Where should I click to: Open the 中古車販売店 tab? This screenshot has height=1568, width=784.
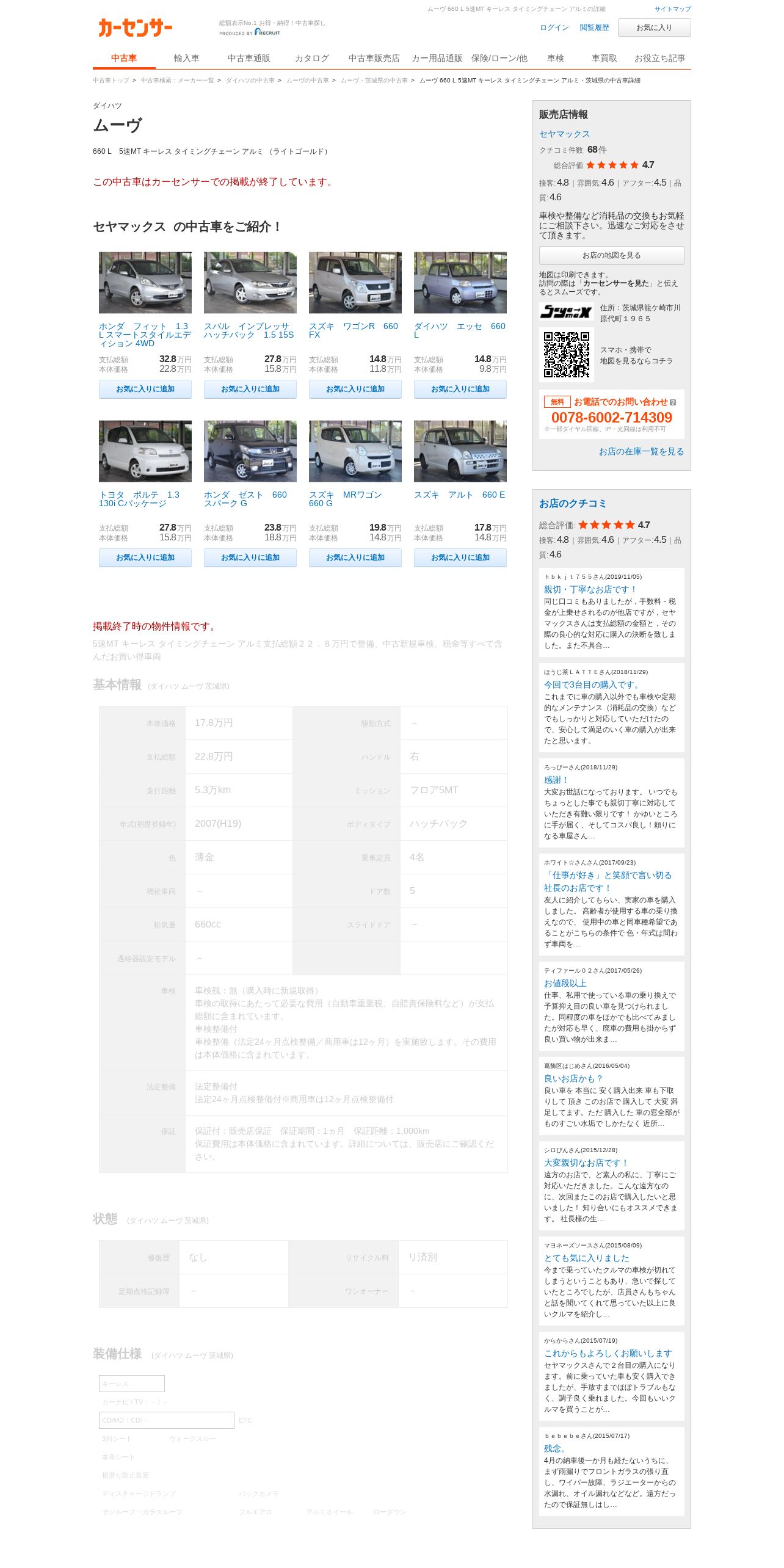pos(374,58)
